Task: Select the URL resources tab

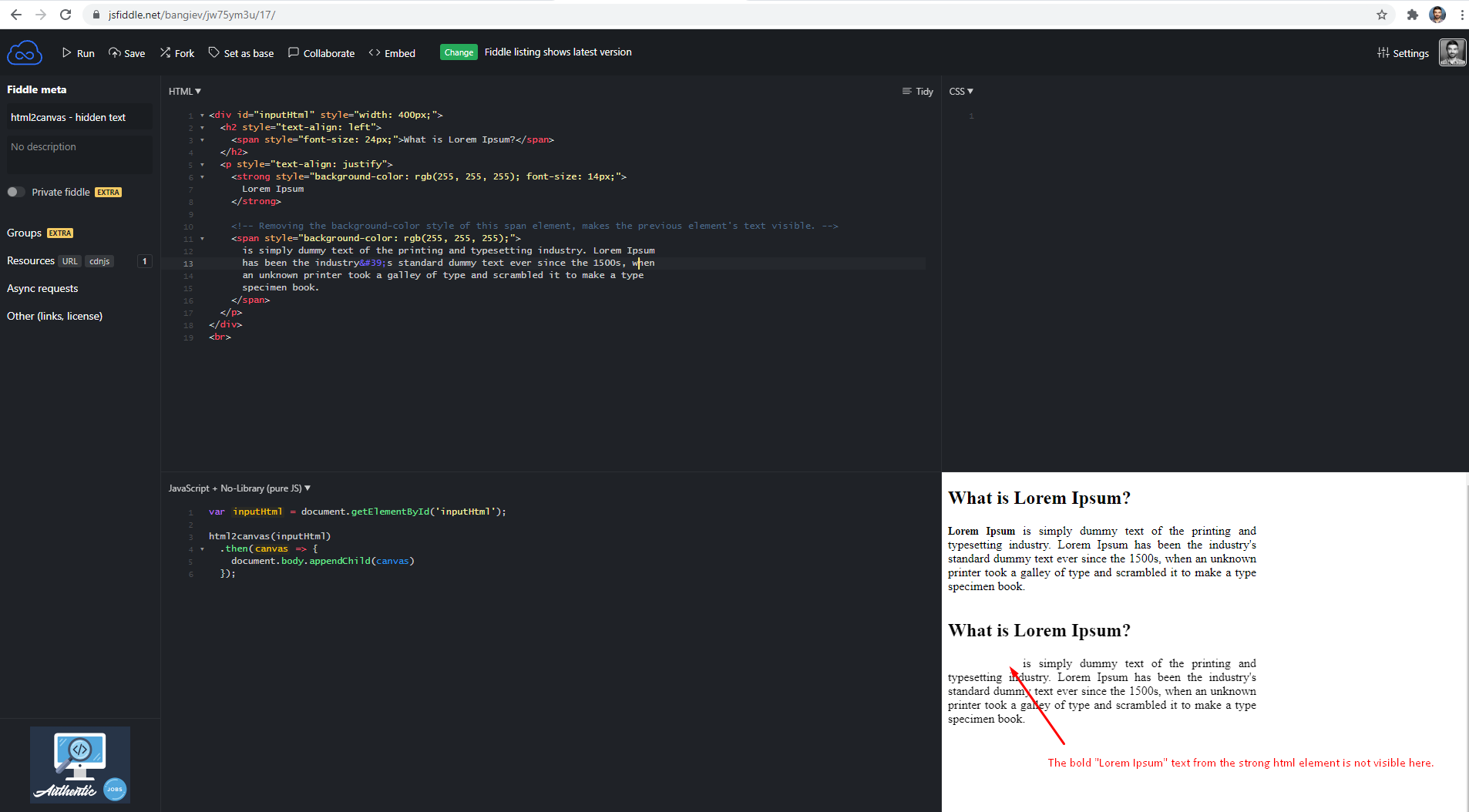Action: click(x=70, y=260)
